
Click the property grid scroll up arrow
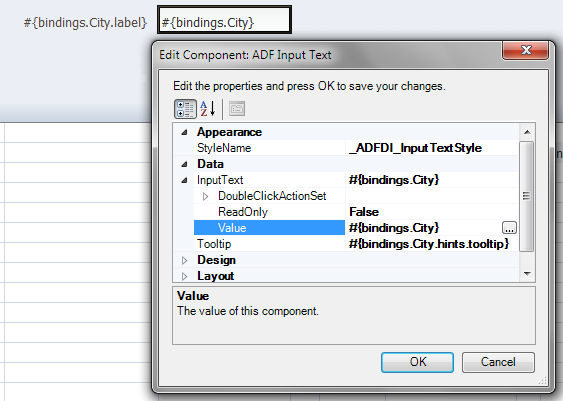tap(527, 132)
